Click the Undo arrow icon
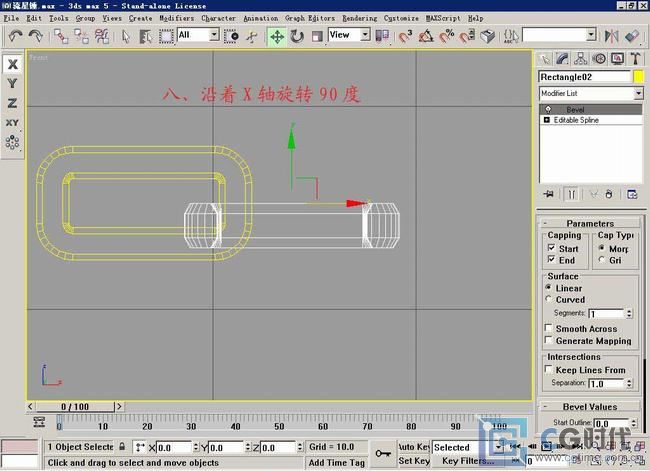This screenshot has width=650, height=471. pos(15,36)
